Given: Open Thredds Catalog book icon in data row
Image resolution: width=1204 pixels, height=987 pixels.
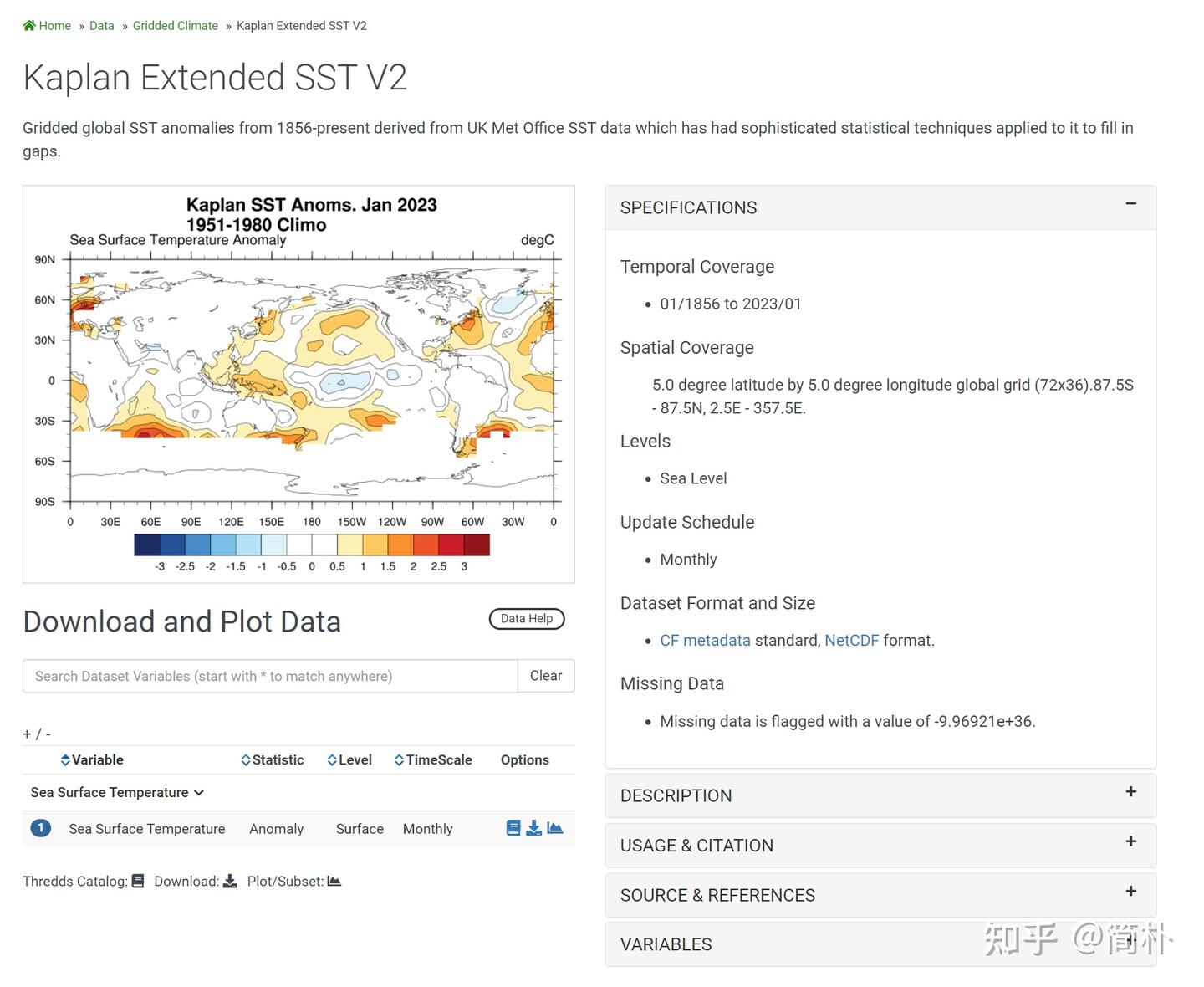Looking at the screenshot, I should 513,828.
